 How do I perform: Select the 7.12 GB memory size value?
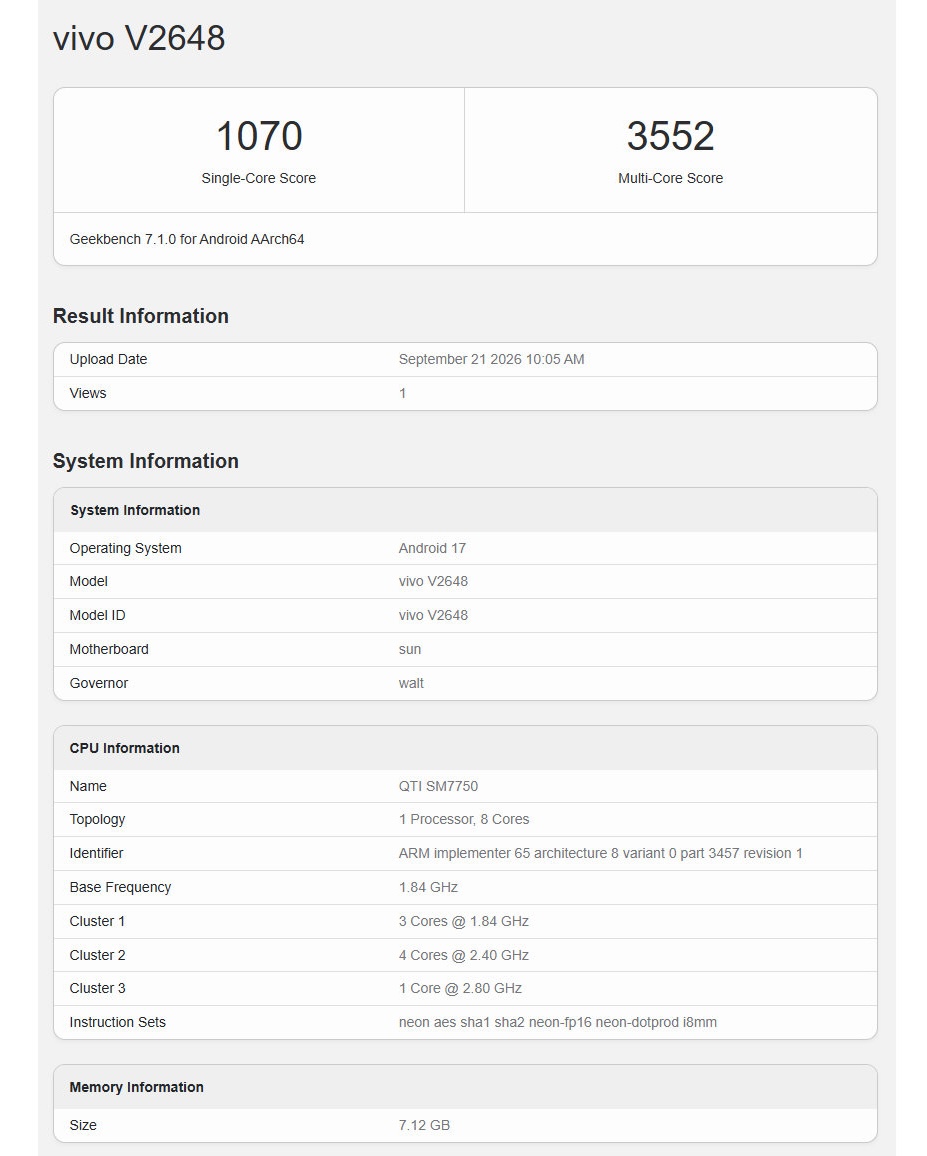pyautogui.click(x=424, y=1126)
